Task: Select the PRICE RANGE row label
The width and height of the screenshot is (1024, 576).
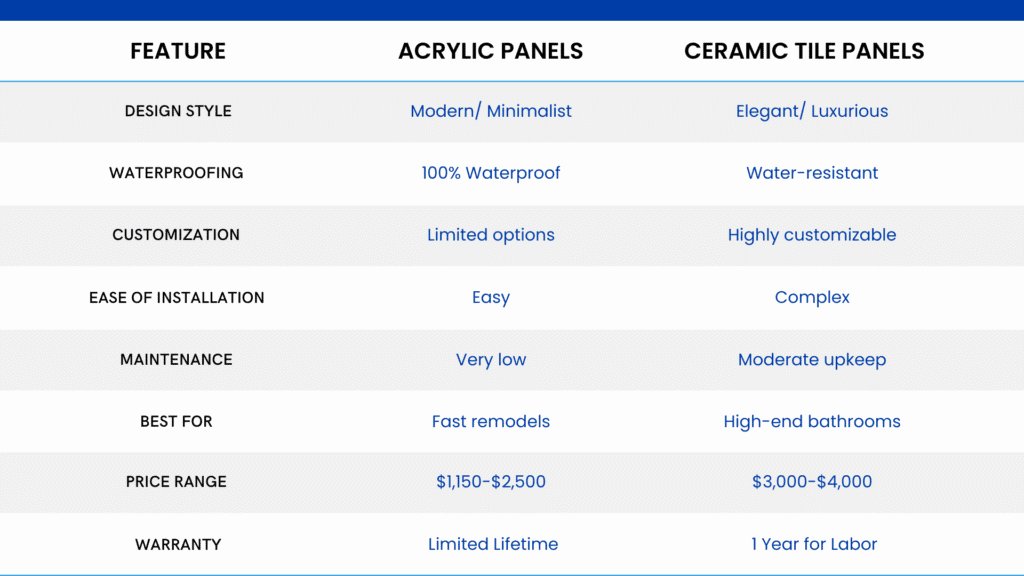Action: click(x=176, y=482)
